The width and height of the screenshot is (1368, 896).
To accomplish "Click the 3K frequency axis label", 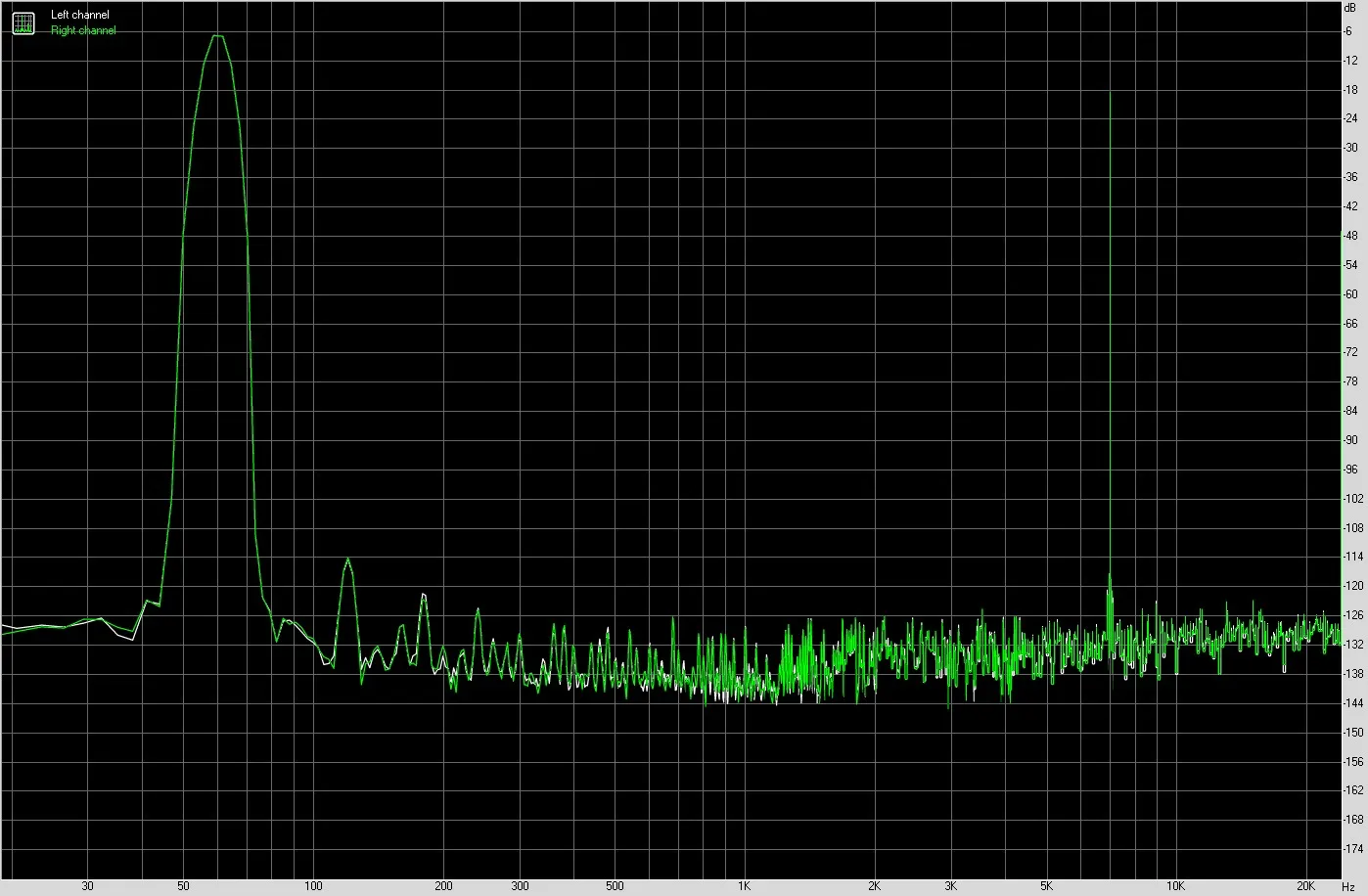I will coord(949,886).
